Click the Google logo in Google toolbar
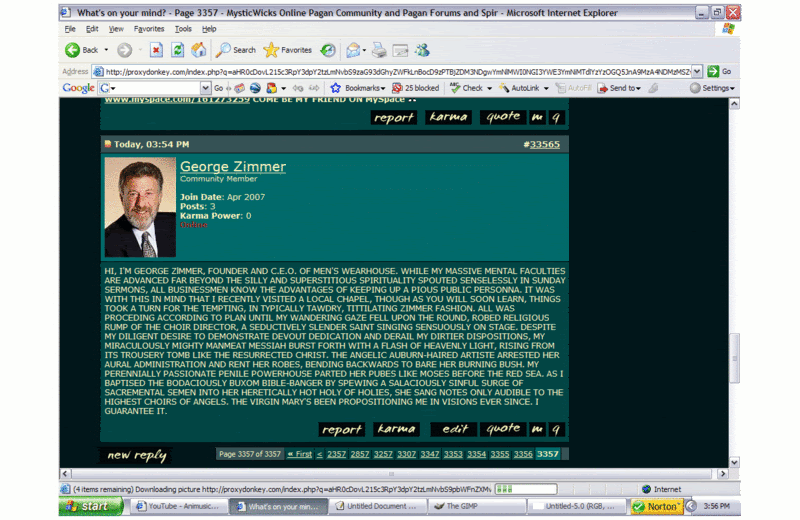This screenshot has width=800, height=520. pyautogui.click(x=78, y=88)
